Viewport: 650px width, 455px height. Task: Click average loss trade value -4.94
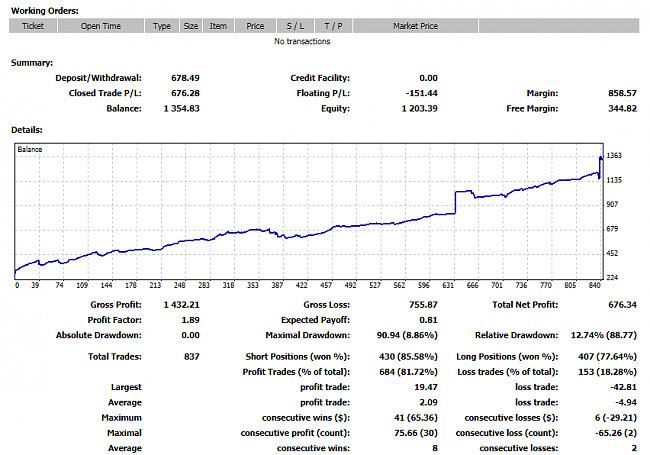tap(626, 402)
